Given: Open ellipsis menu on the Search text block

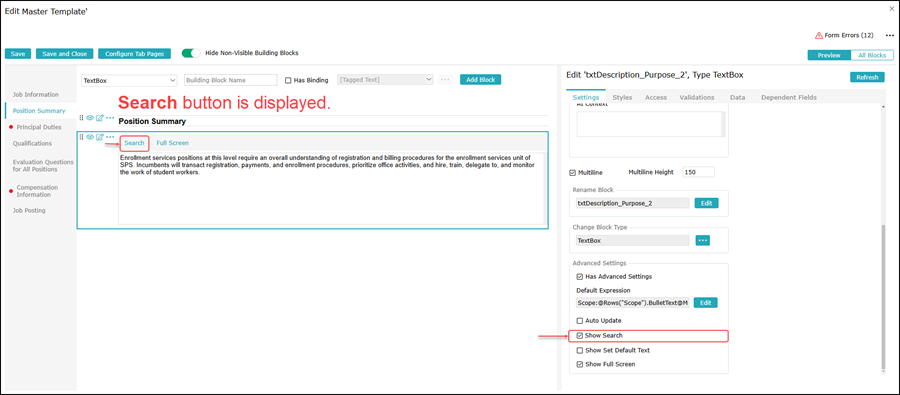Looking at the screenshot, I should click(110, 137).
